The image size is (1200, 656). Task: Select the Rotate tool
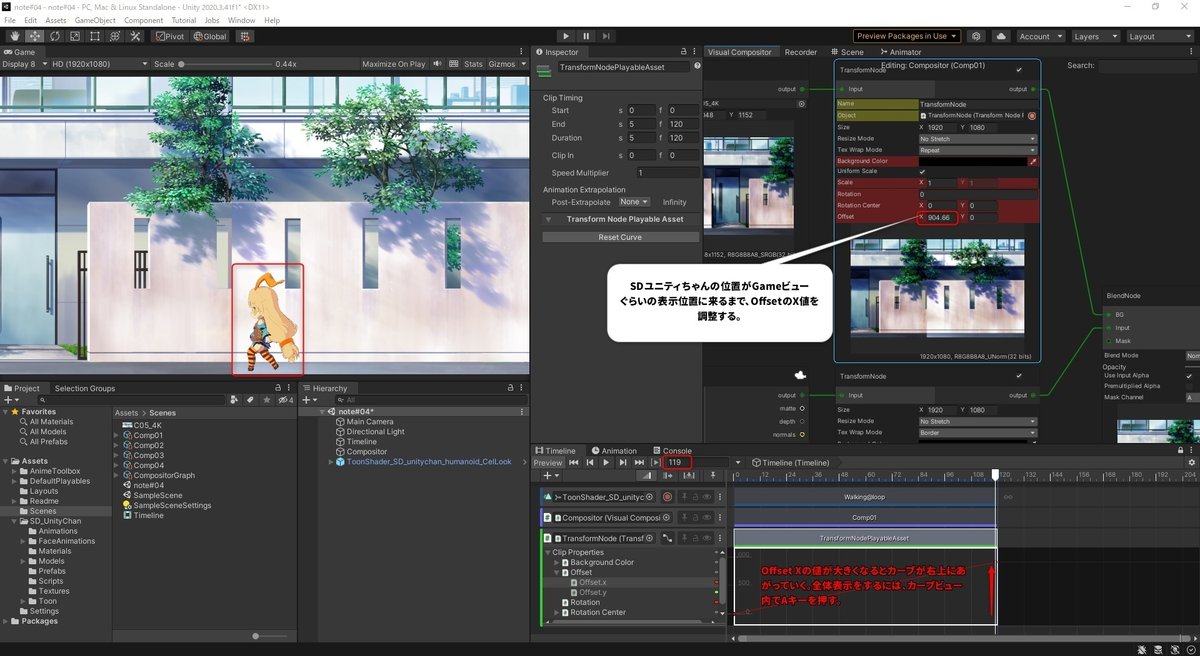pos(54,36)
